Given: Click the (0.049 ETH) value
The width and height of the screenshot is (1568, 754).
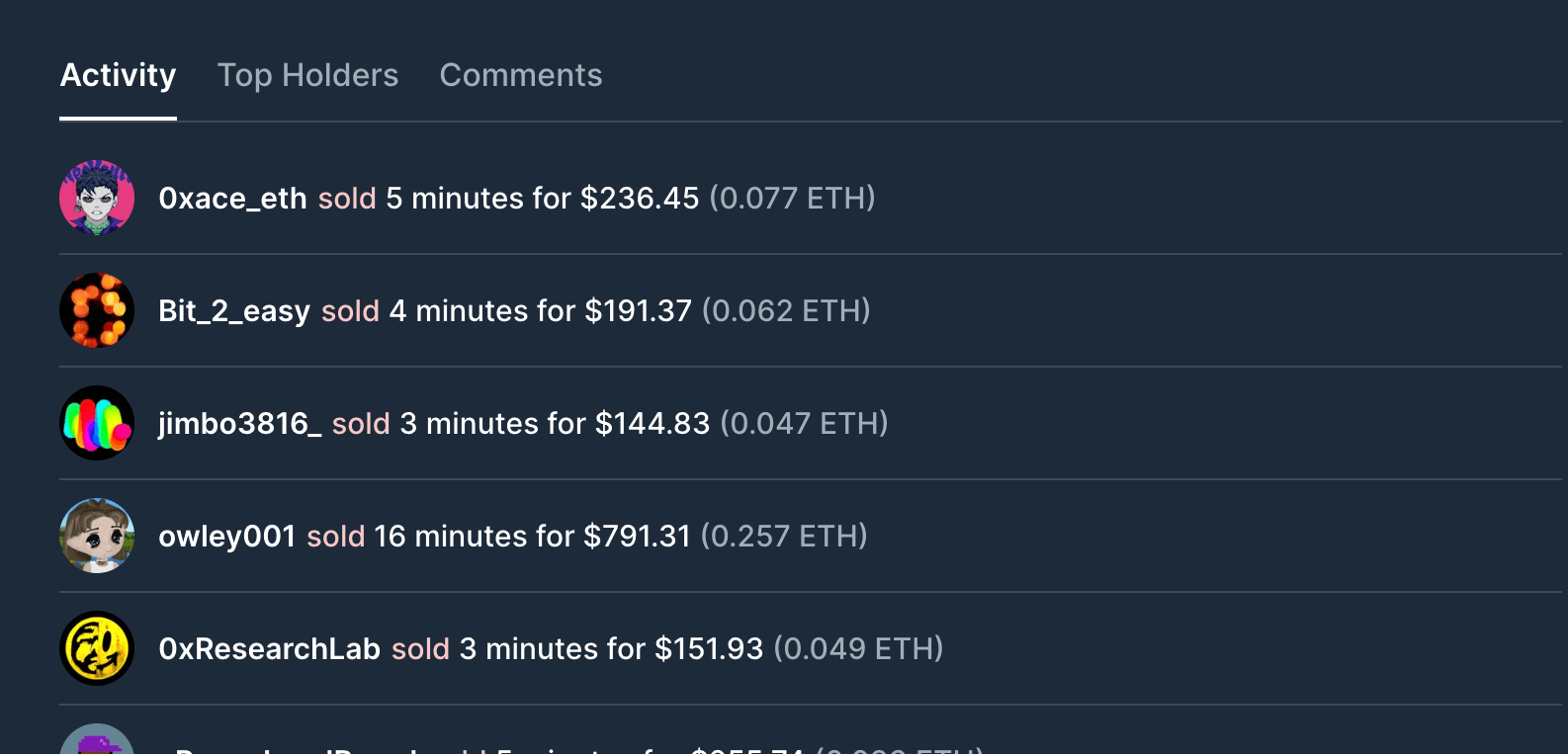Looking at the screenshot, I should point(858,649).
